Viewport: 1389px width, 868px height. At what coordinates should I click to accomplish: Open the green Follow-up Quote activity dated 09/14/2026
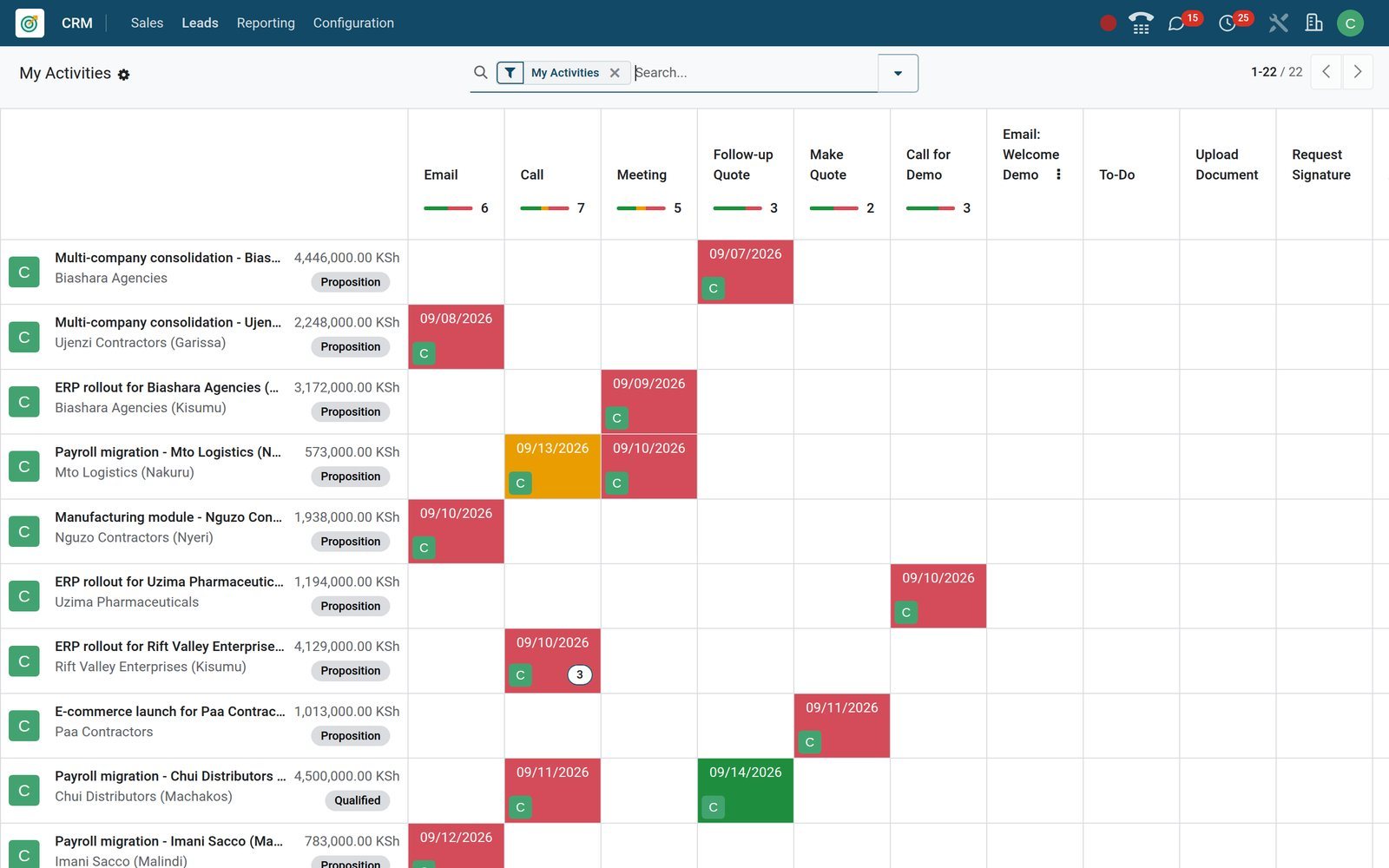coord(745,791)
